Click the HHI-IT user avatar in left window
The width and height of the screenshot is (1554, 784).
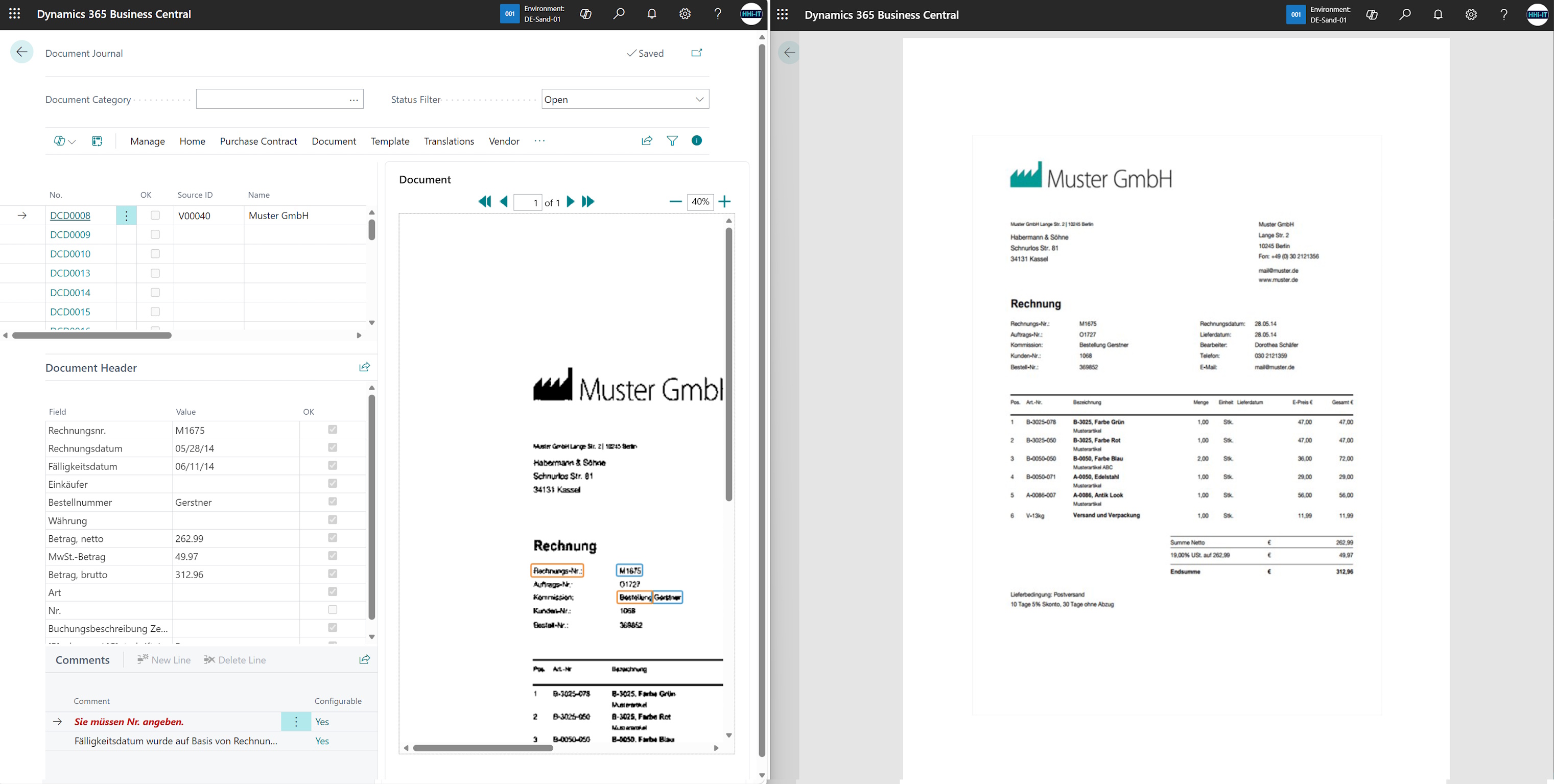[x=751, y=14]
